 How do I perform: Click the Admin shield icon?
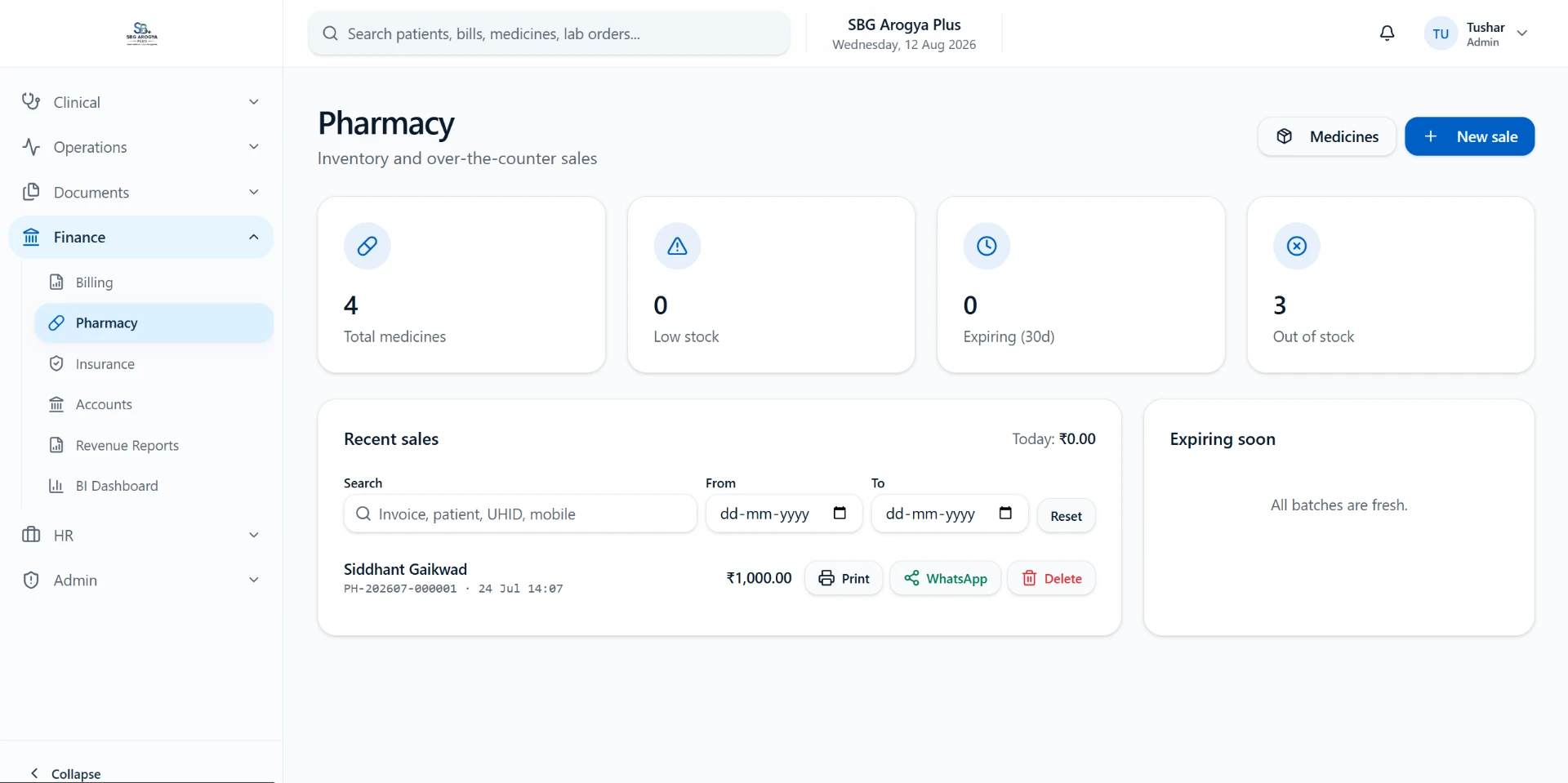tap(31, 580)
